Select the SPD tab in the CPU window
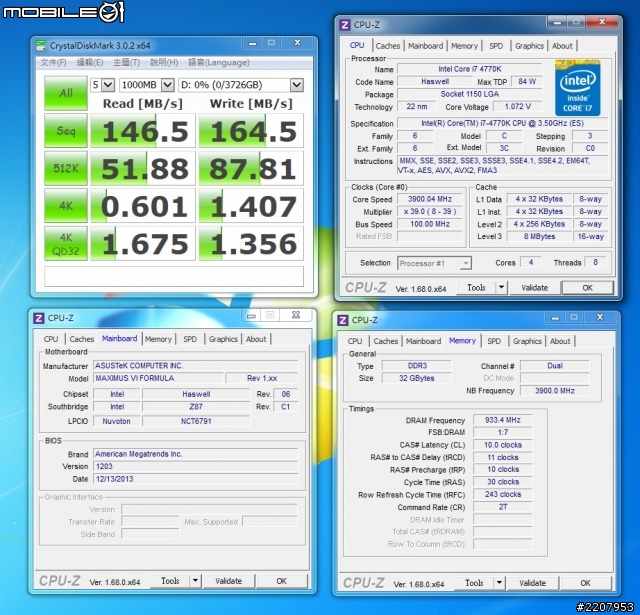The width and height of the screenshot is (640, 615). [x=496, y=46]
